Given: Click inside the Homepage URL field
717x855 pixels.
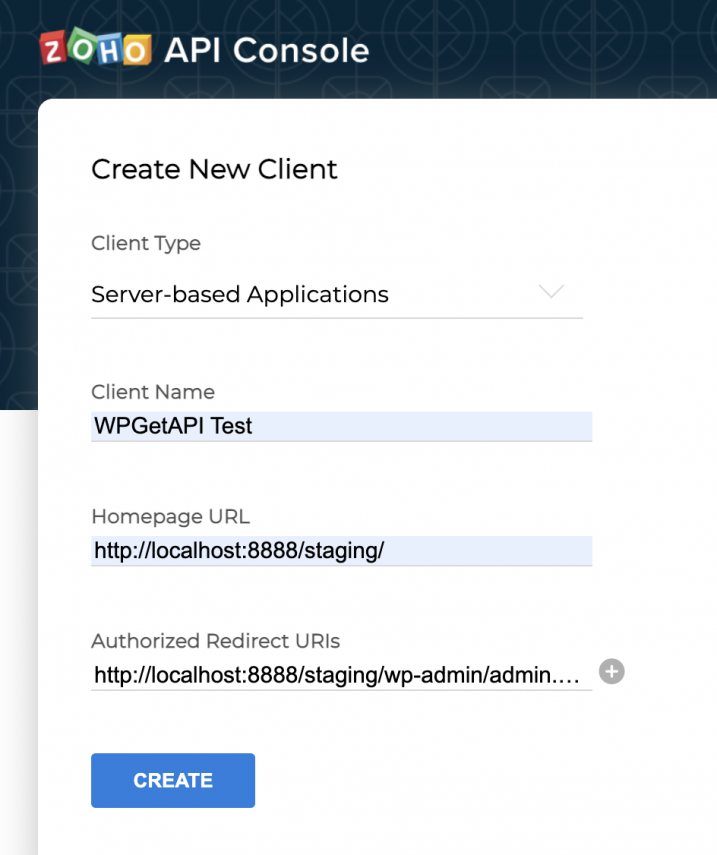Looking at the screenshot, I should [340, 550].
